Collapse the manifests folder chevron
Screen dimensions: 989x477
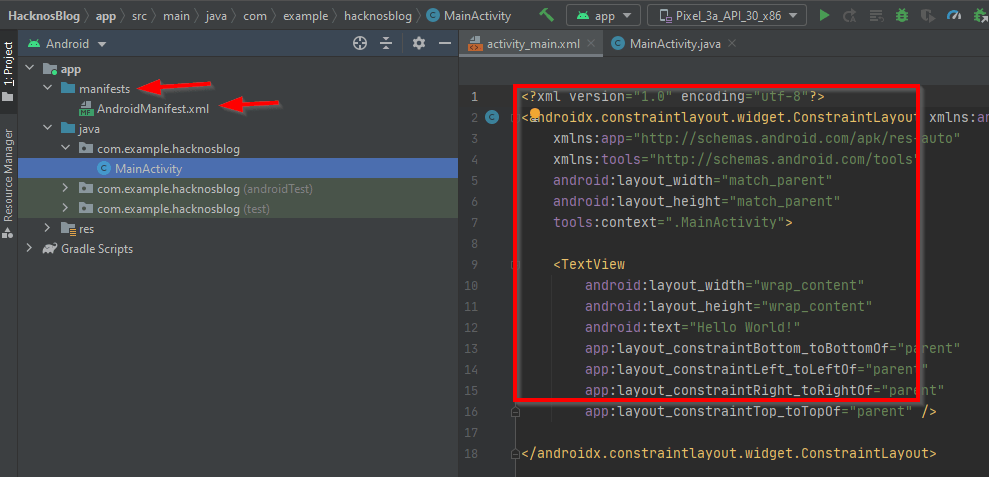click(x=47, y=88)
